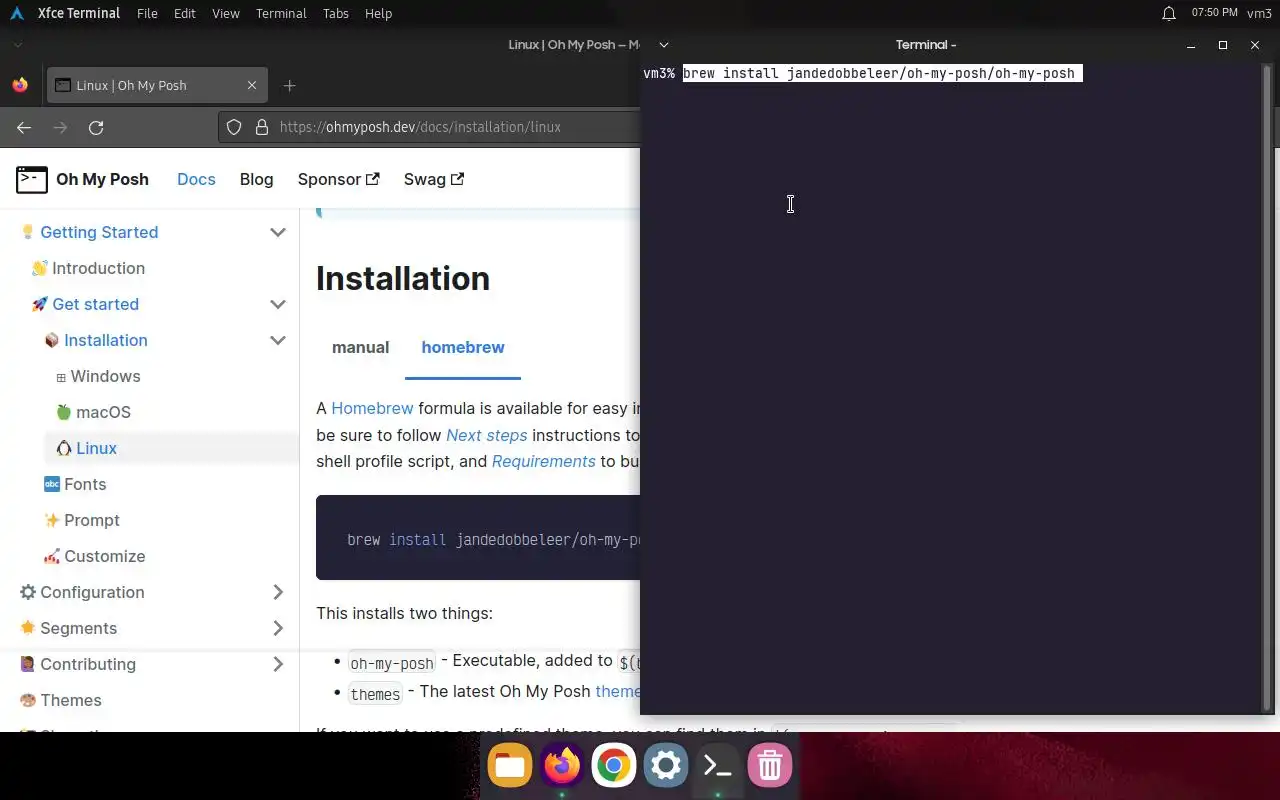Open the Edit menu in Xfce Terminal
The height and width of the screenshot is (800, 1280).
pyautogui.click(x=184, y=13)
